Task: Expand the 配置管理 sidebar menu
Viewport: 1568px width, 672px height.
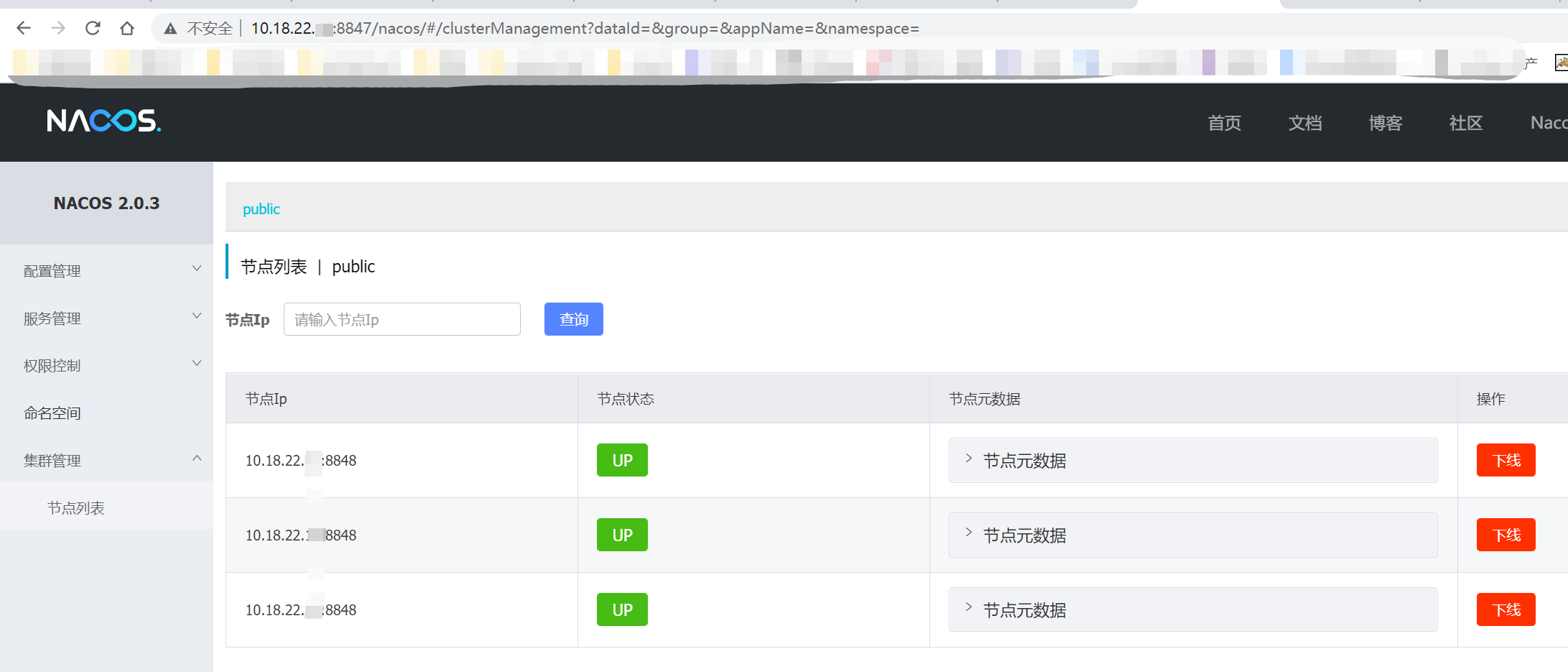Action: tap(106, 271)
